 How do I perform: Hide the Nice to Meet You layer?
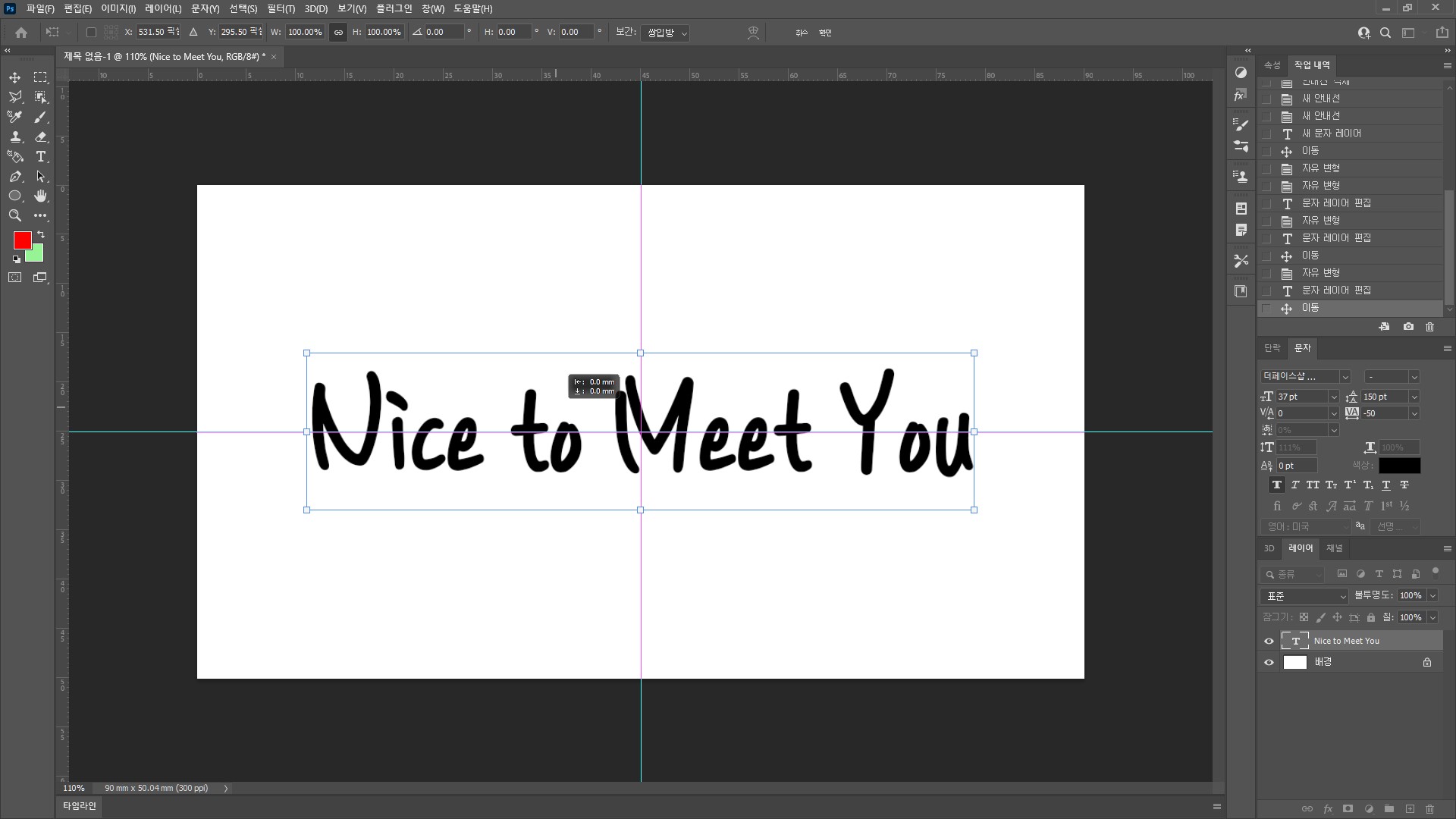[x=1269, y=642]
